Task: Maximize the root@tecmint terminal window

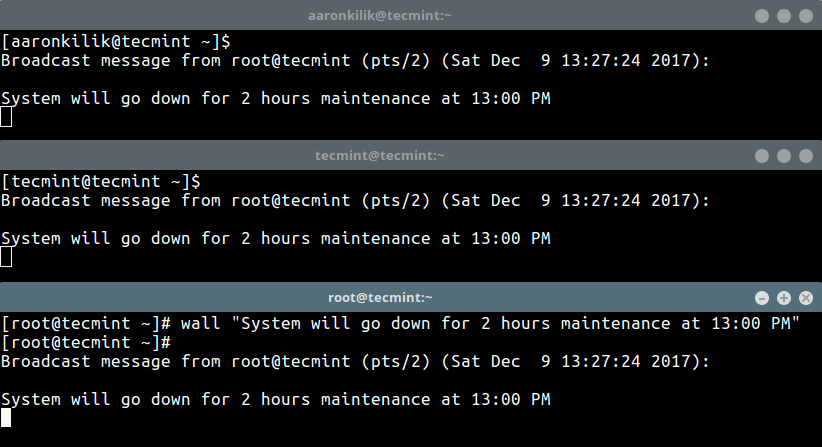Action: [x=783, y=298]
